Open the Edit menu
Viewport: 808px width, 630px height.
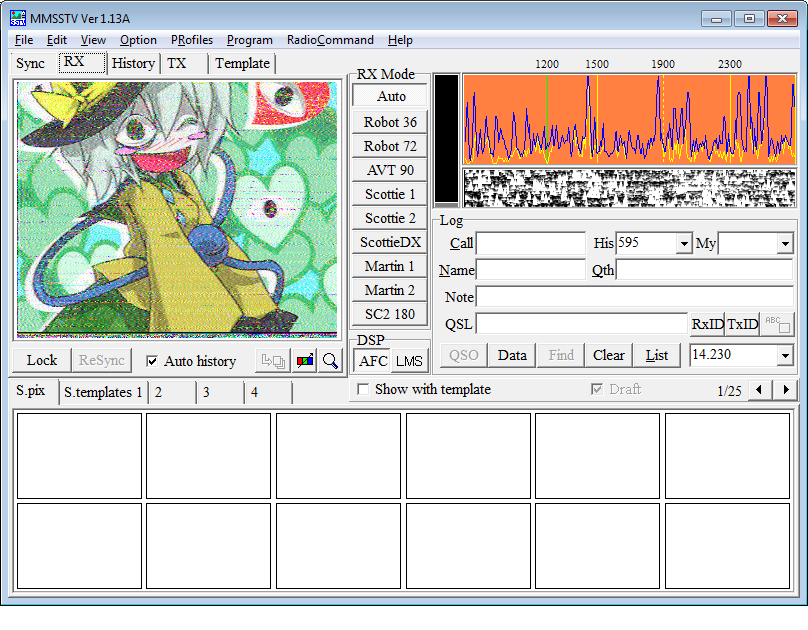(57, 40)
